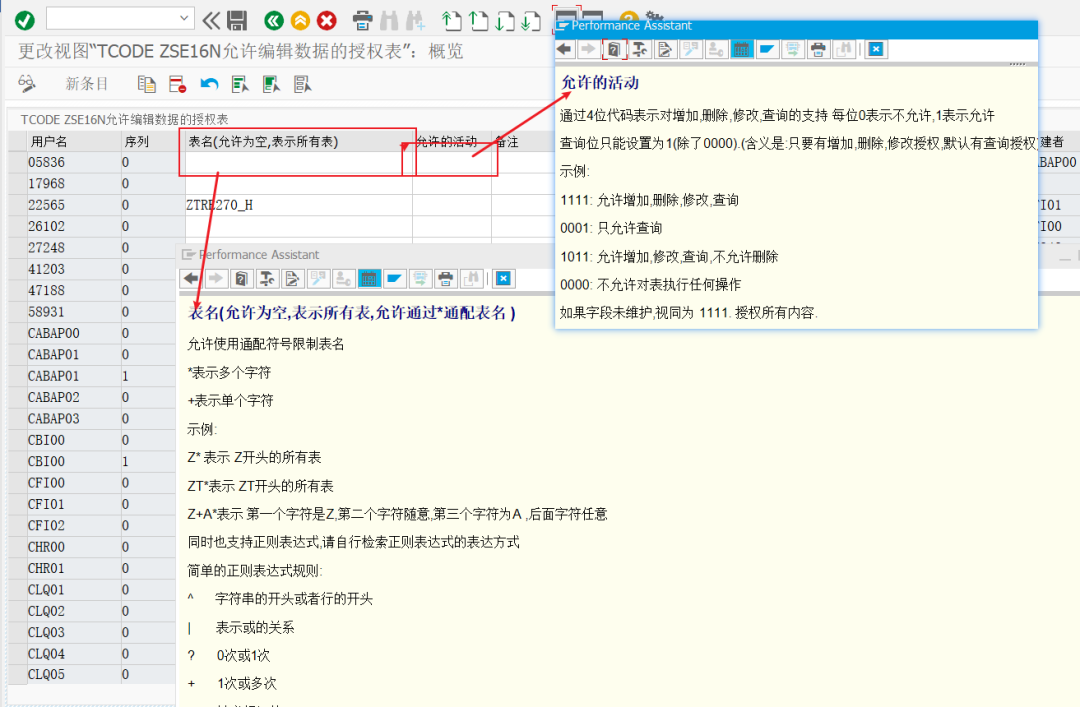Jump to first page with double-up-arrow icon
This screenshot has width=1080, height=707.
(451, 21)
